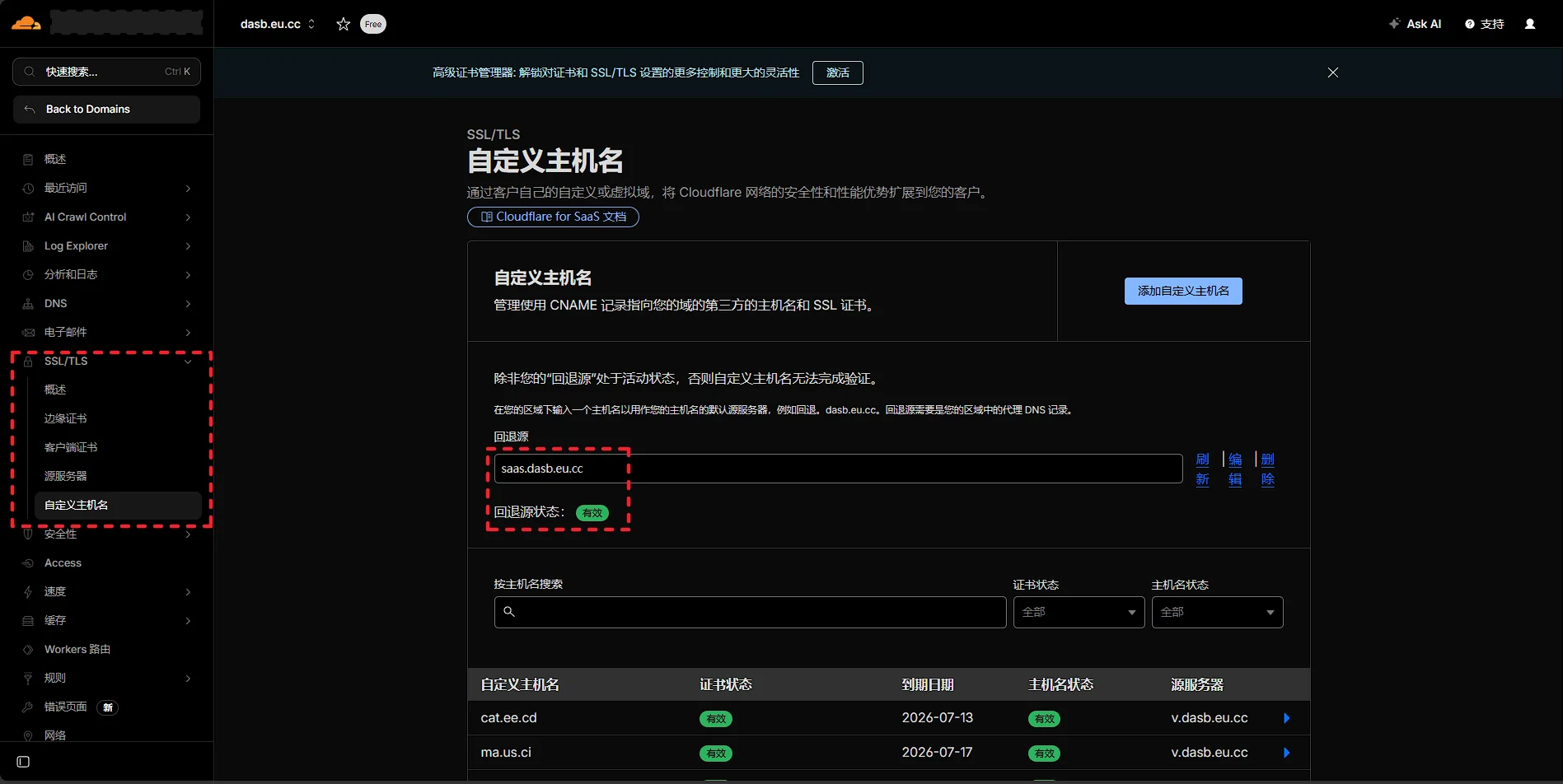Screen dimensions: 1563x784
Task: Click the 2026-07-13 expiry date
Action: point(938,718)
